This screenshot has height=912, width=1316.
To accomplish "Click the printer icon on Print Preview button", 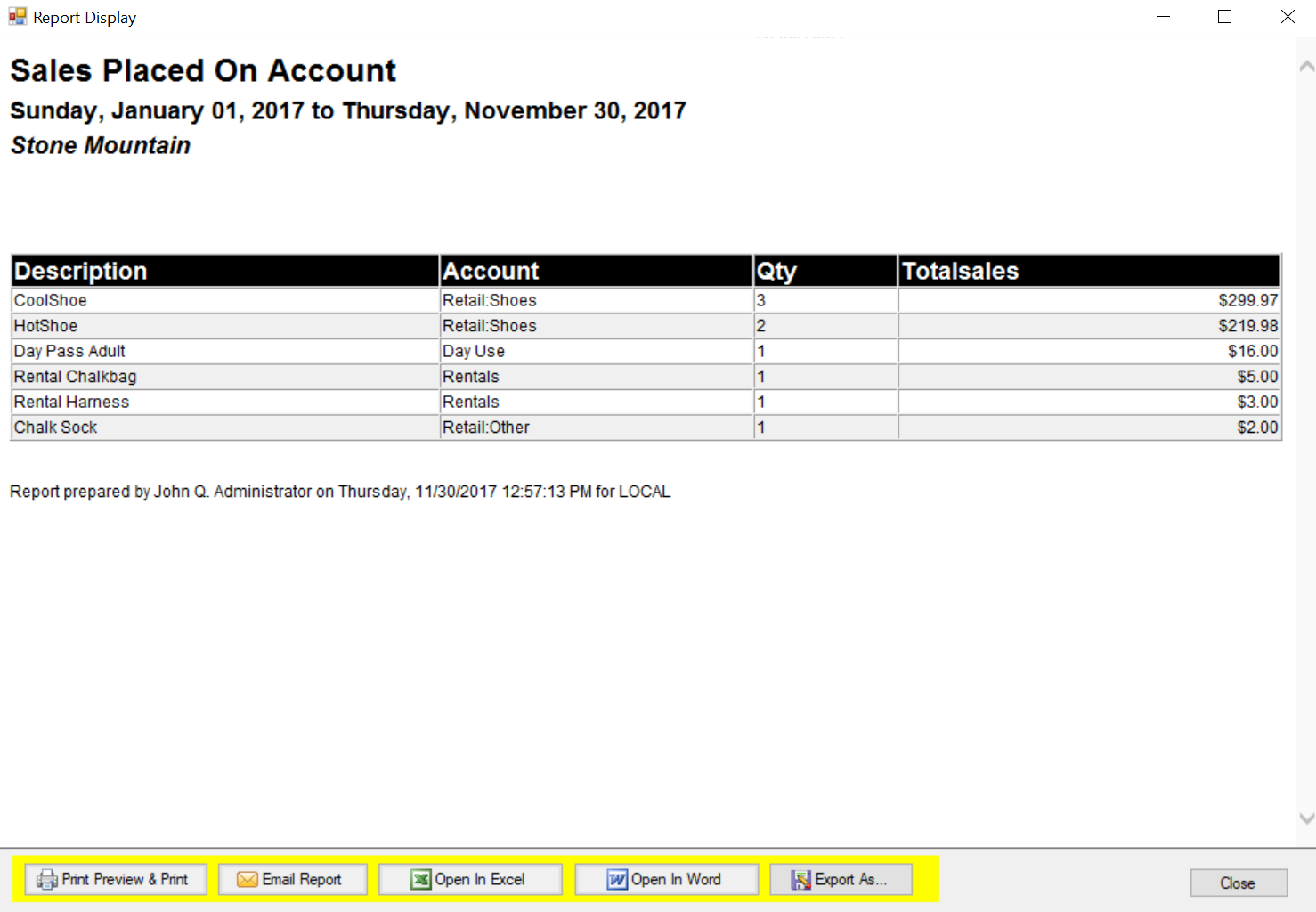I will [46, 880].
